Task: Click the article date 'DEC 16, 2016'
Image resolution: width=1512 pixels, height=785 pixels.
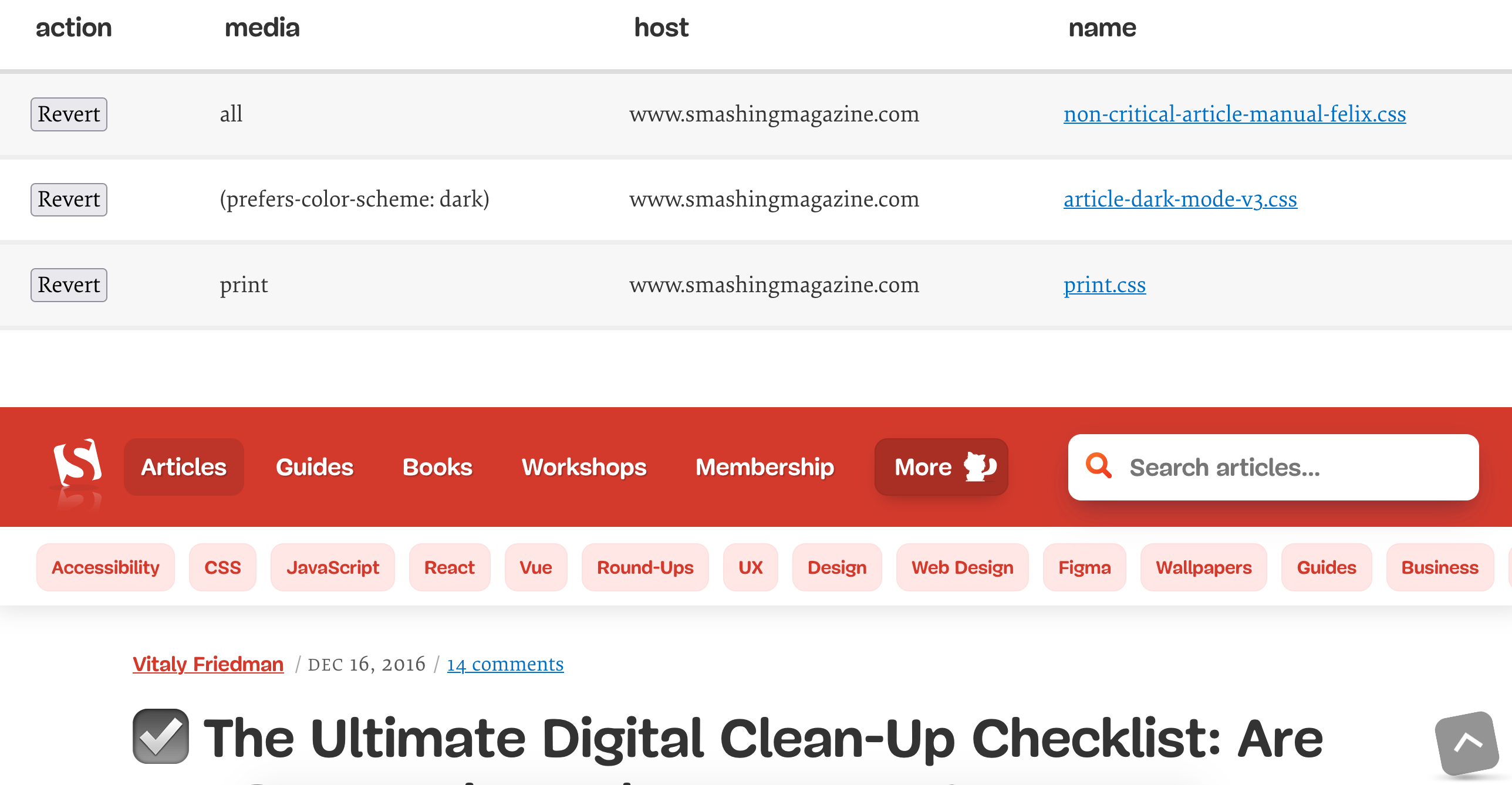Action: tap(367, 664)
